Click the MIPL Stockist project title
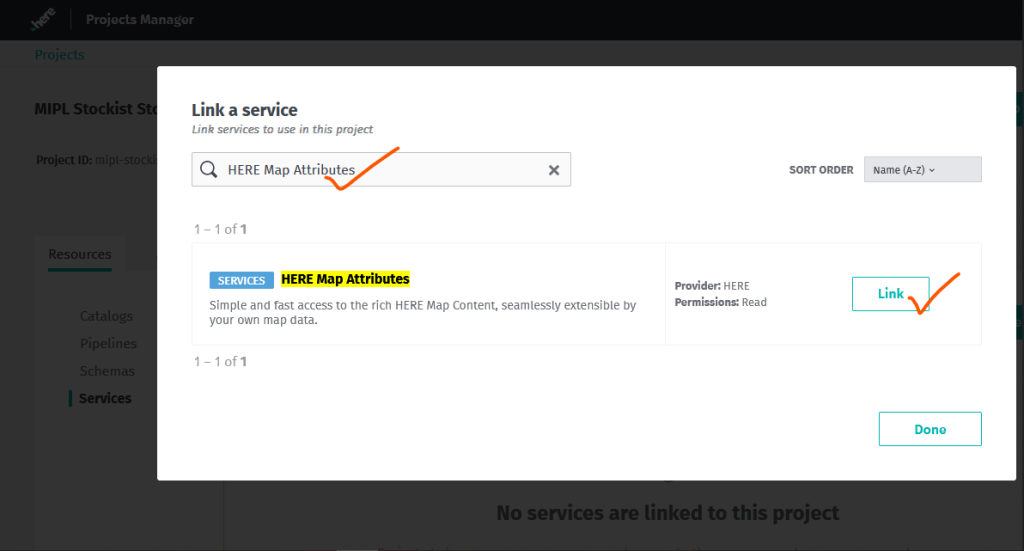This screenshot has height=551, width=1024. click(x=96, y=109)
